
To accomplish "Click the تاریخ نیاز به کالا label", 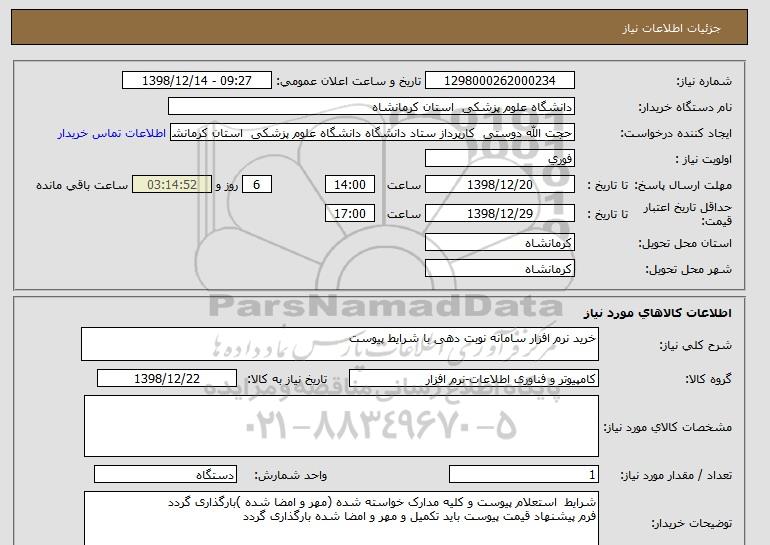I will [x=287, y=379].
